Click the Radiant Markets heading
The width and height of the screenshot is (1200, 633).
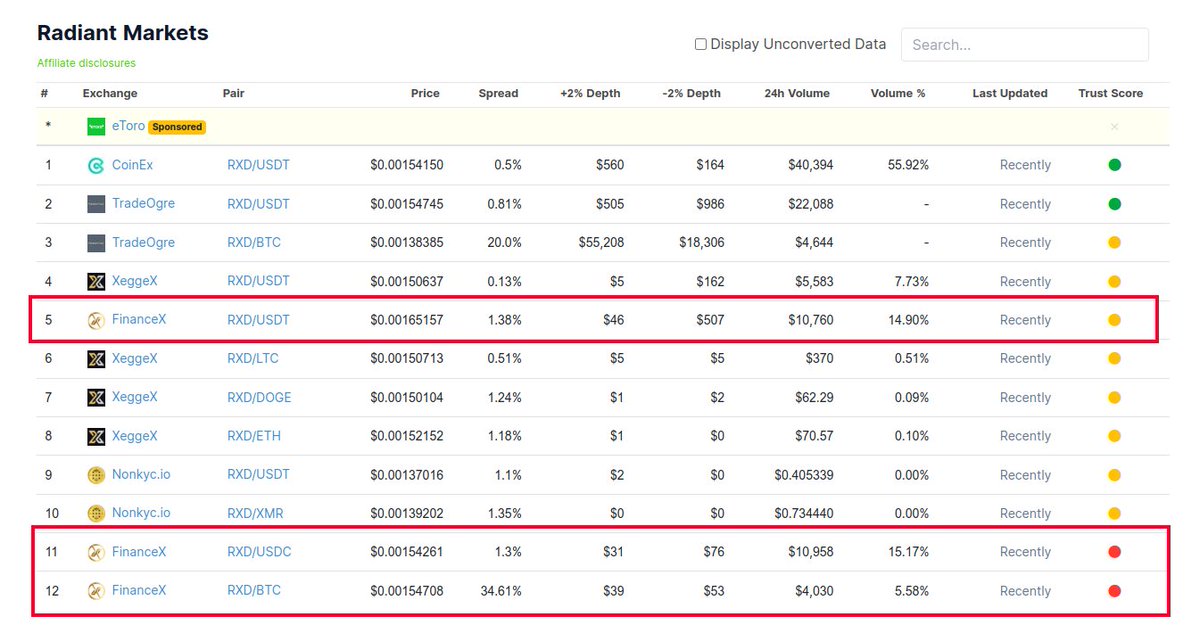click(x=123, y=33)
